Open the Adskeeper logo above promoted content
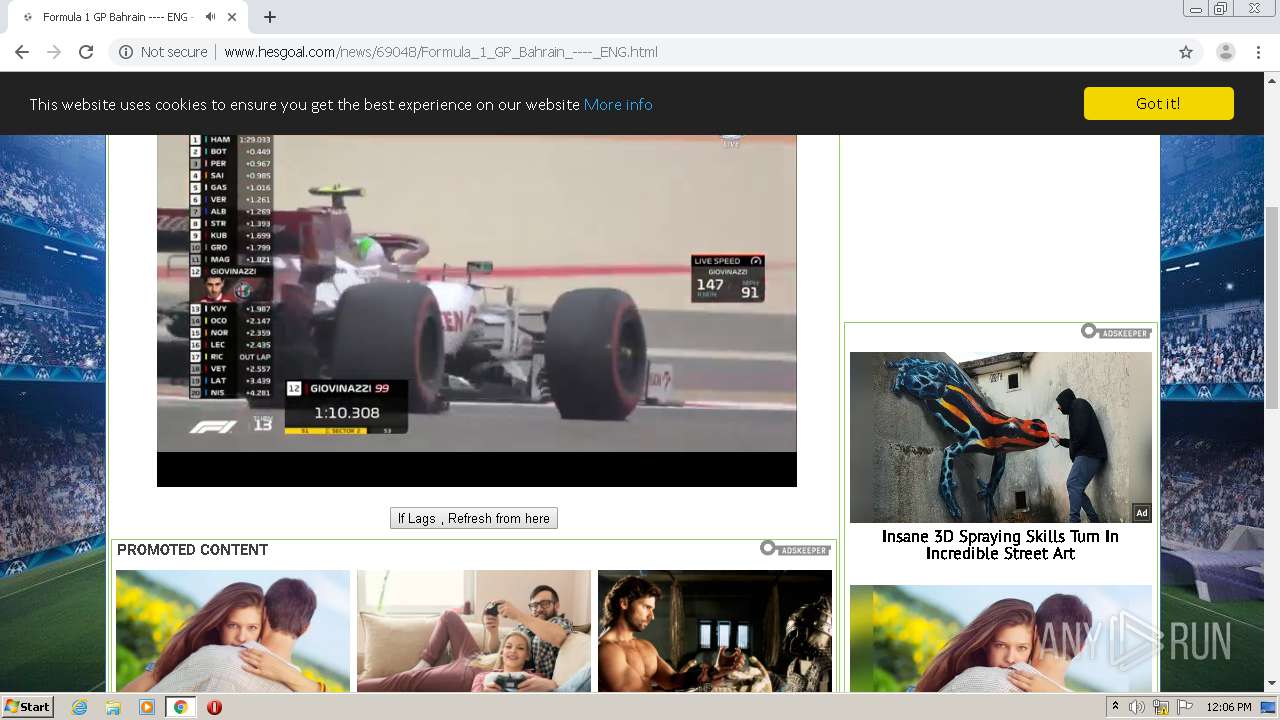This screenshot has height=720, width=1280. pyautogui.click(x=795, y=548)
